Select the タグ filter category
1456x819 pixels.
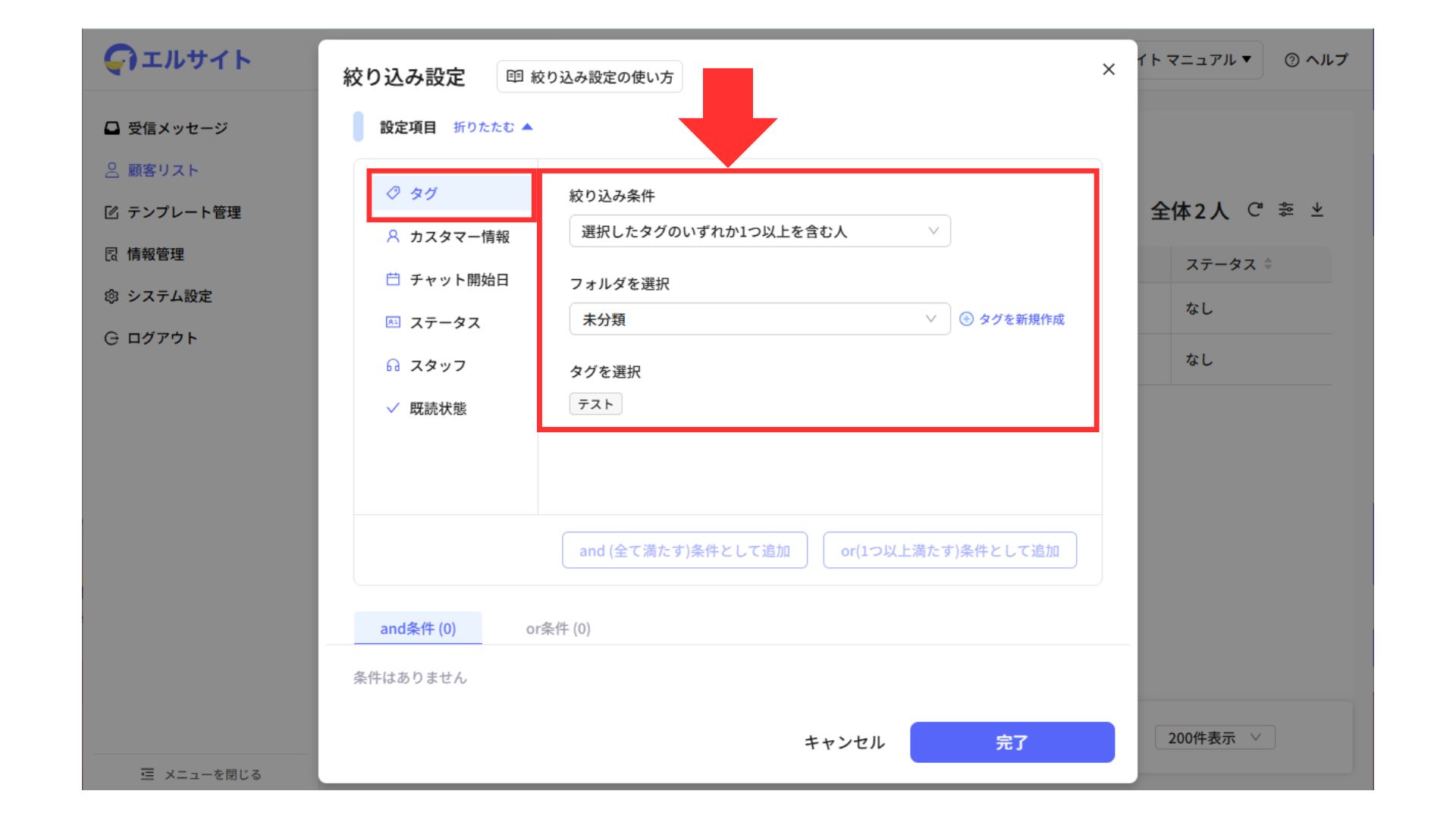coord(450,193)
